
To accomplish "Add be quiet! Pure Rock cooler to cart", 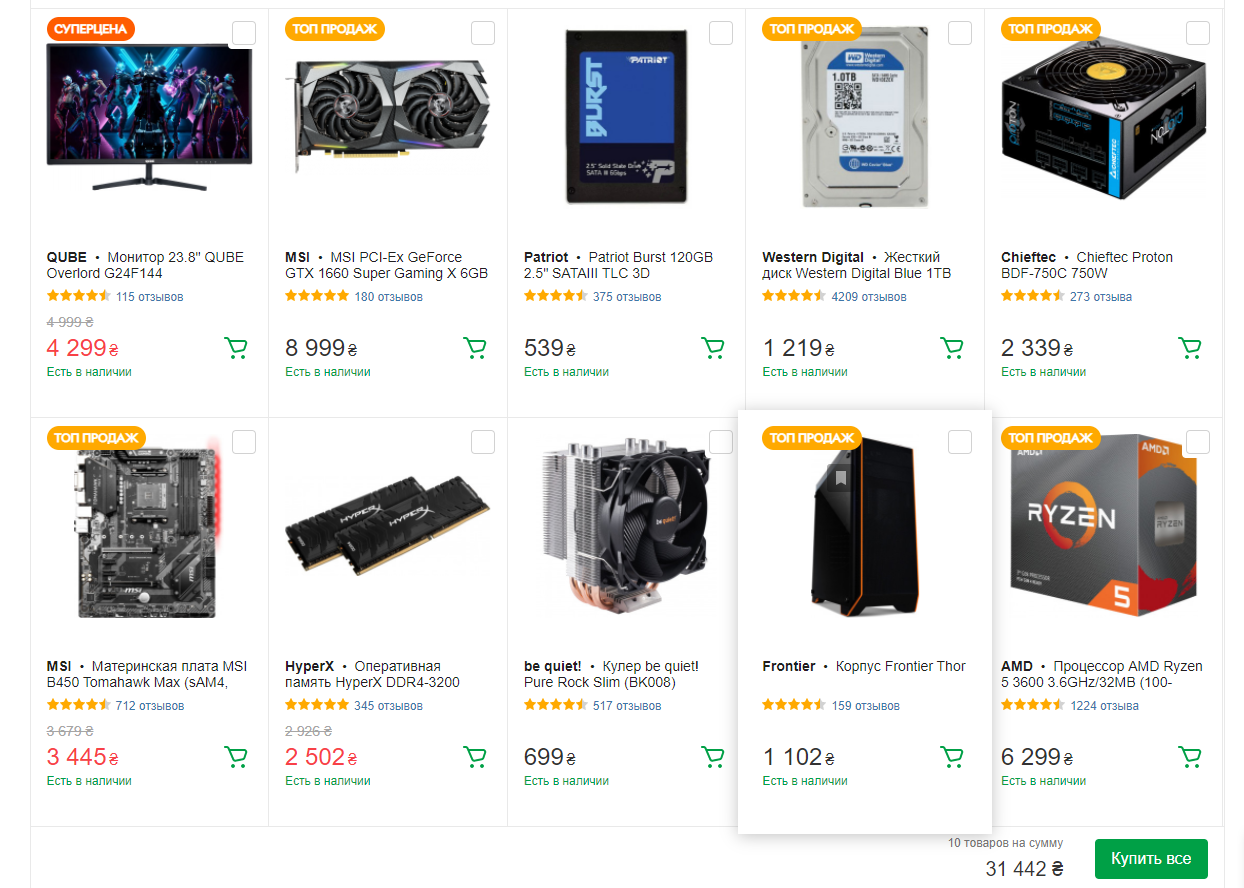I will (713, 757).
